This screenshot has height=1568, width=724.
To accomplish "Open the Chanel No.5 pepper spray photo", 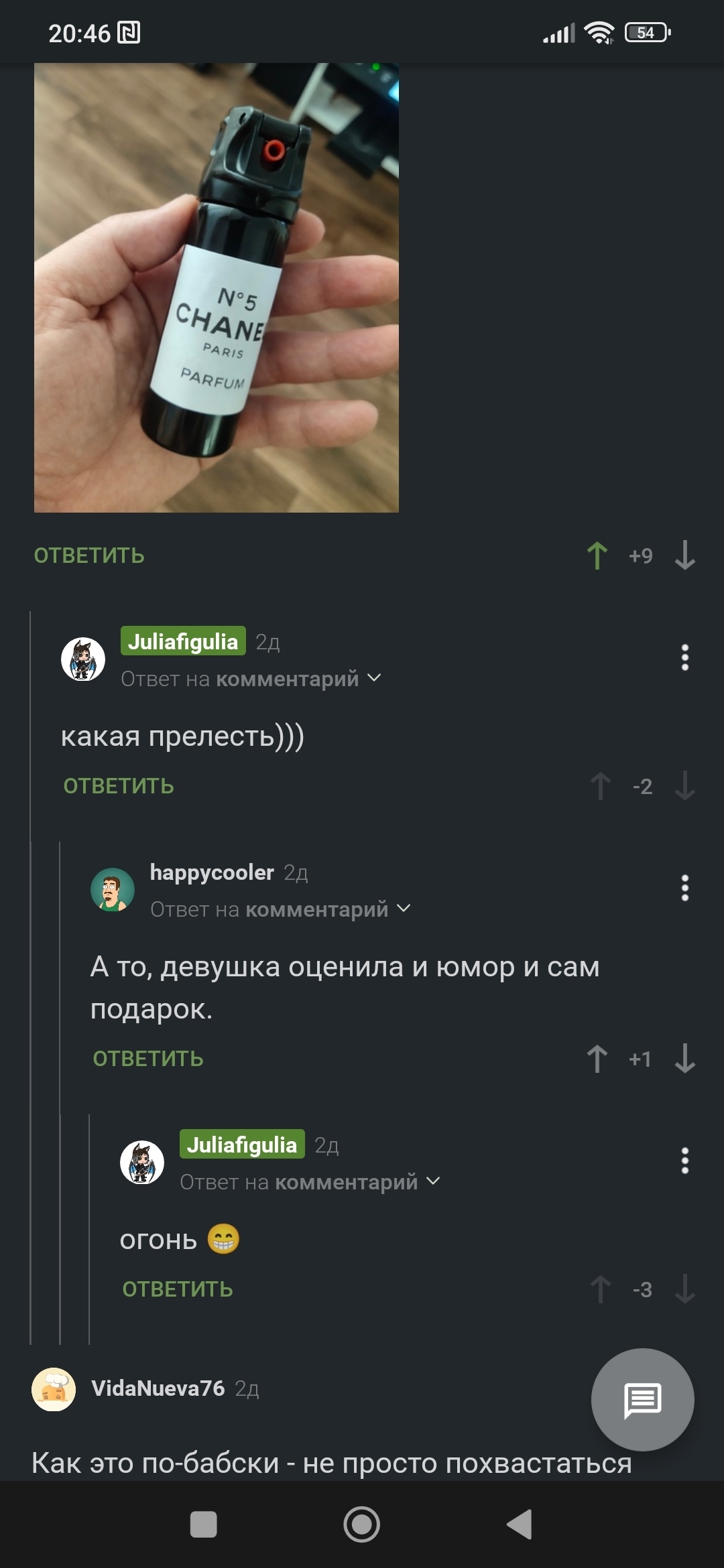I will [x=217, y=288].
